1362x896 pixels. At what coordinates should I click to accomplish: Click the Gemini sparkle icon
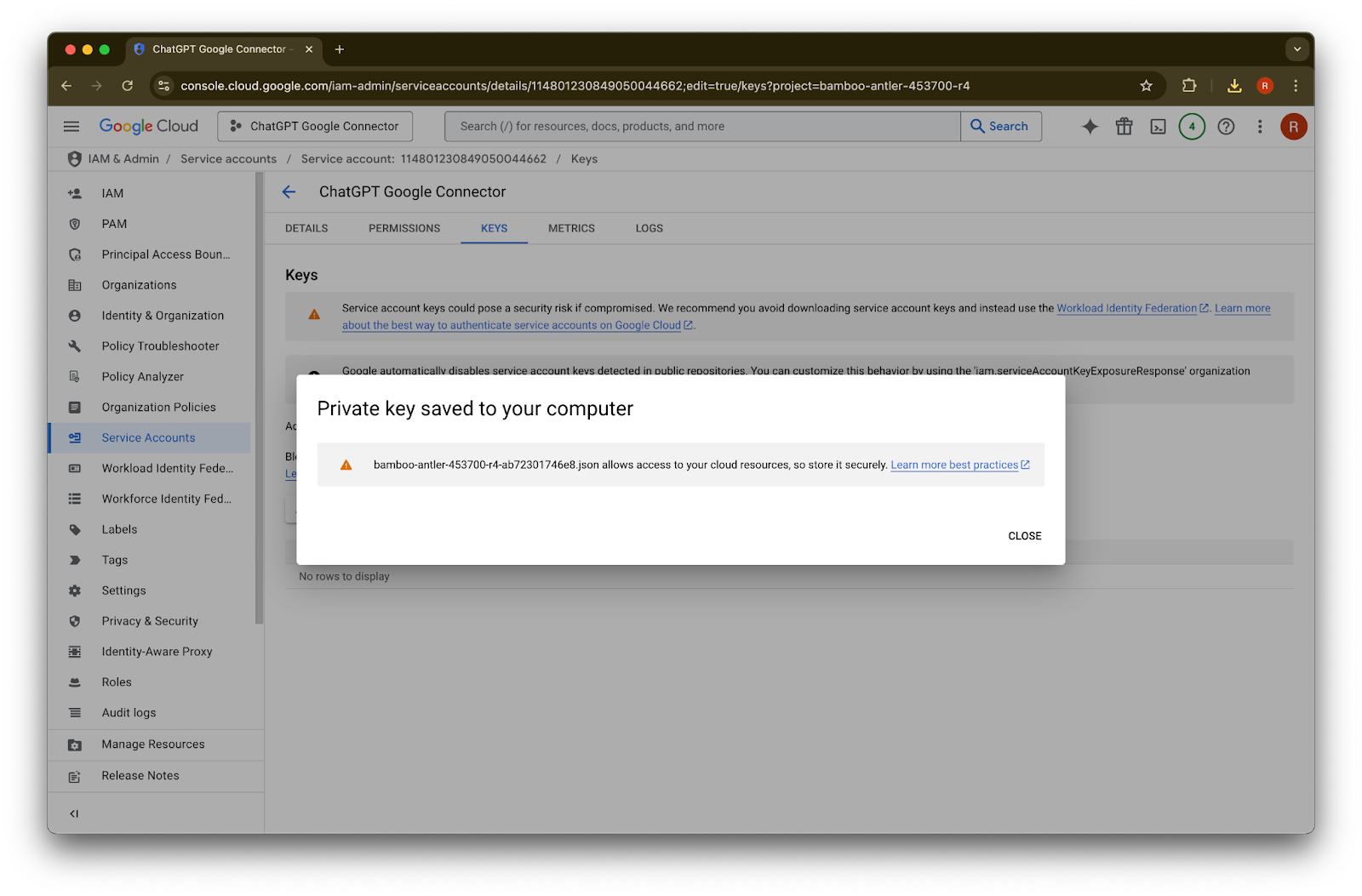1090,127
